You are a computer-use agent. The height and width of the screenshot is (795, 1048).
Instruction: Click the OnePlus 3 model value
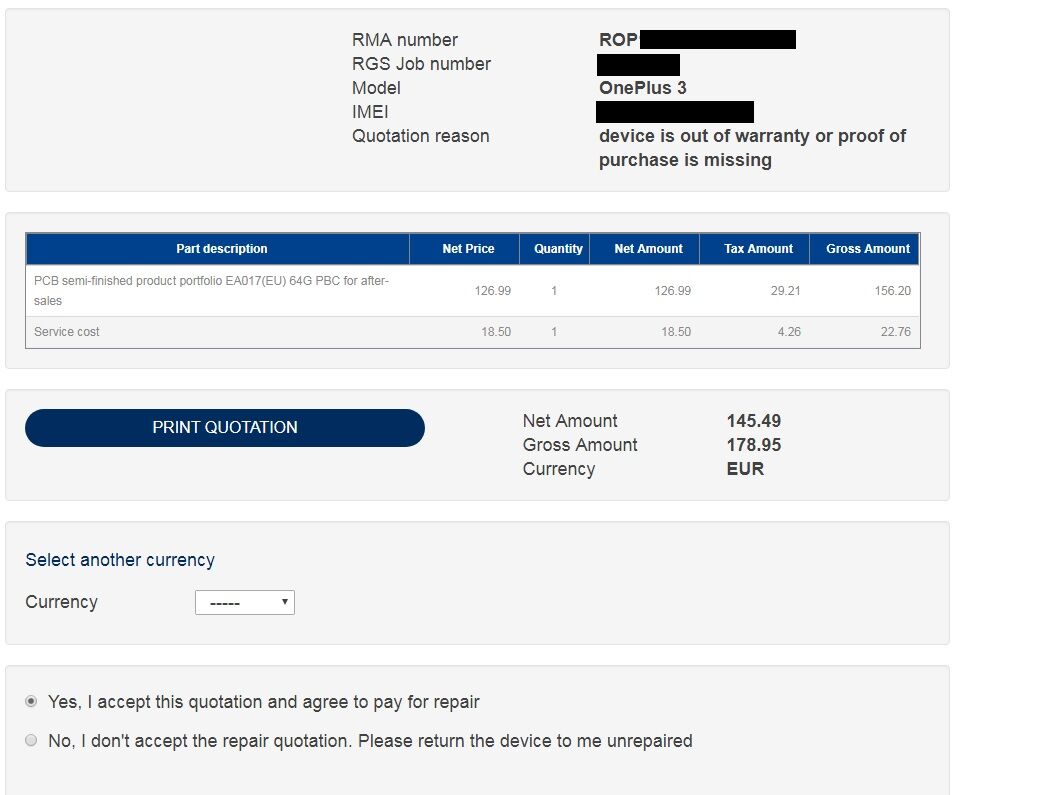[643, 88]
